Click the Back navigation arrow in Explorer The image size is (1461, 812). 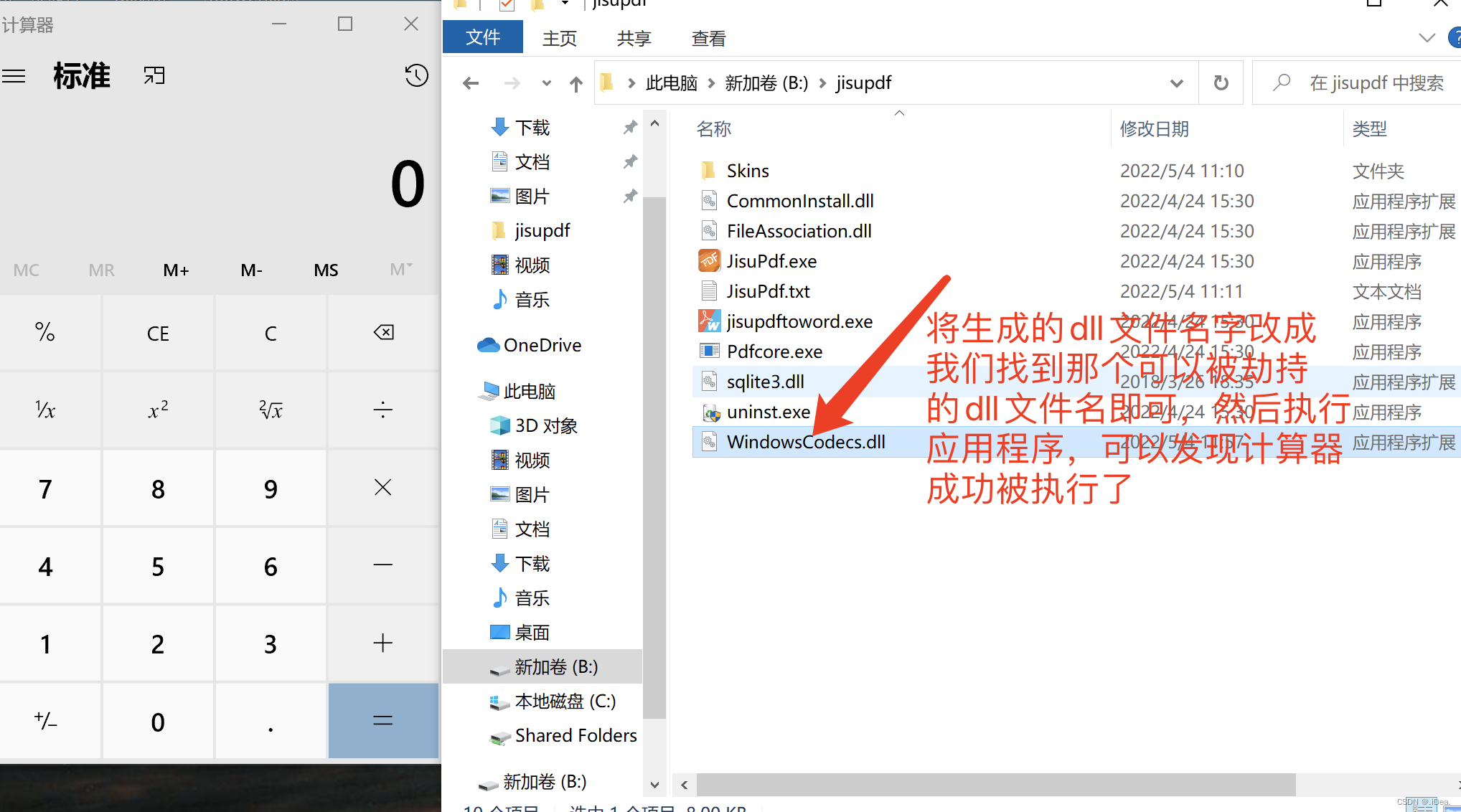[x=471, y=83]
